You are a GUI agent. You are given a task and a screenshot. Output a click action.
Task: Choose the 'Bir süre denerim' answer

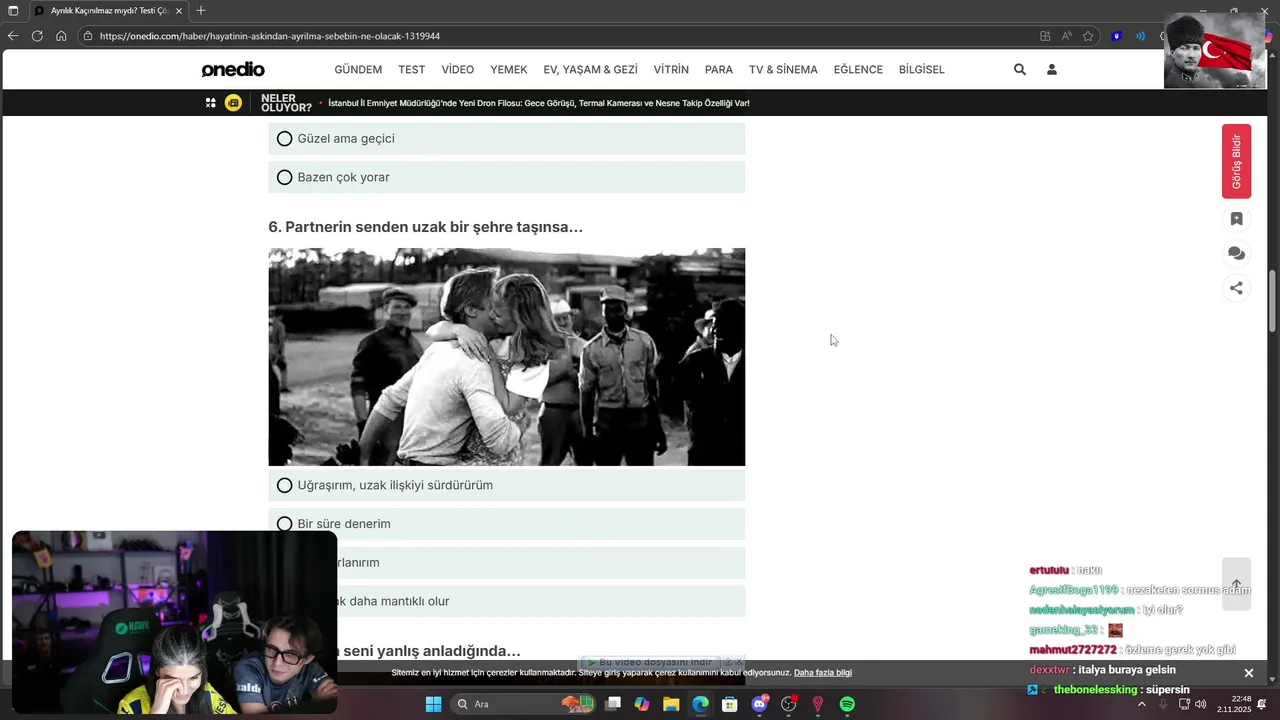506,524
